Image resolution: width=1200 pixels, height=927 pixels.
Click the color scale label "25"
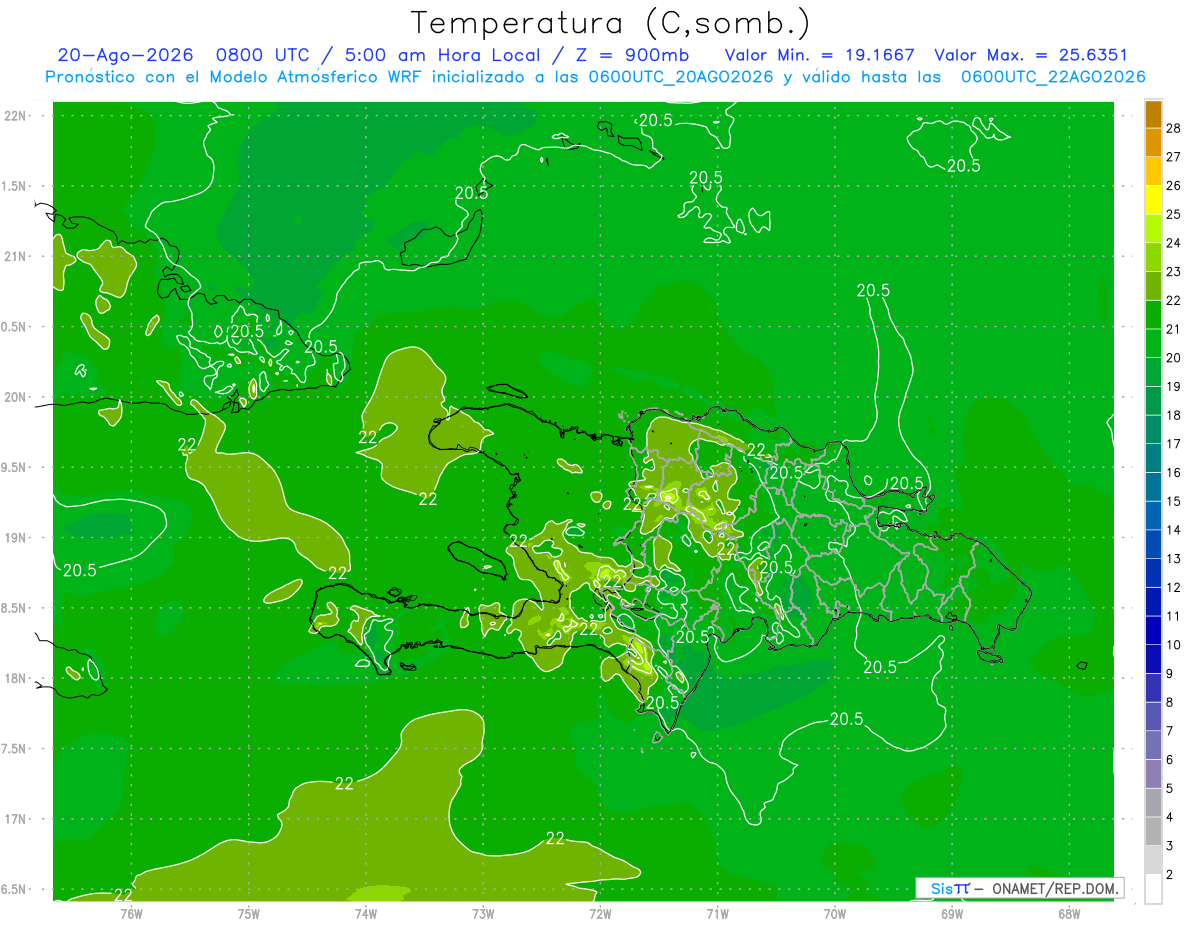(x=1174, y=214)
